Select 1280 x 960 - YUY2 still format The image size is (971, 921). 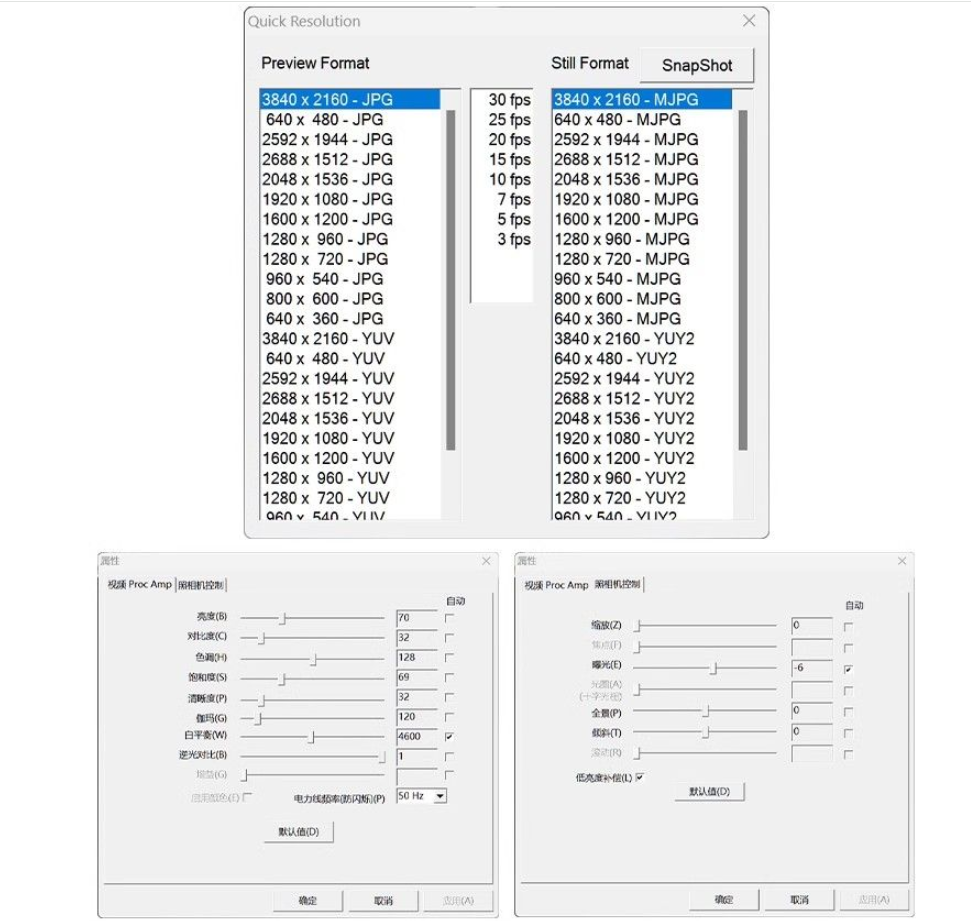[642, 478]
